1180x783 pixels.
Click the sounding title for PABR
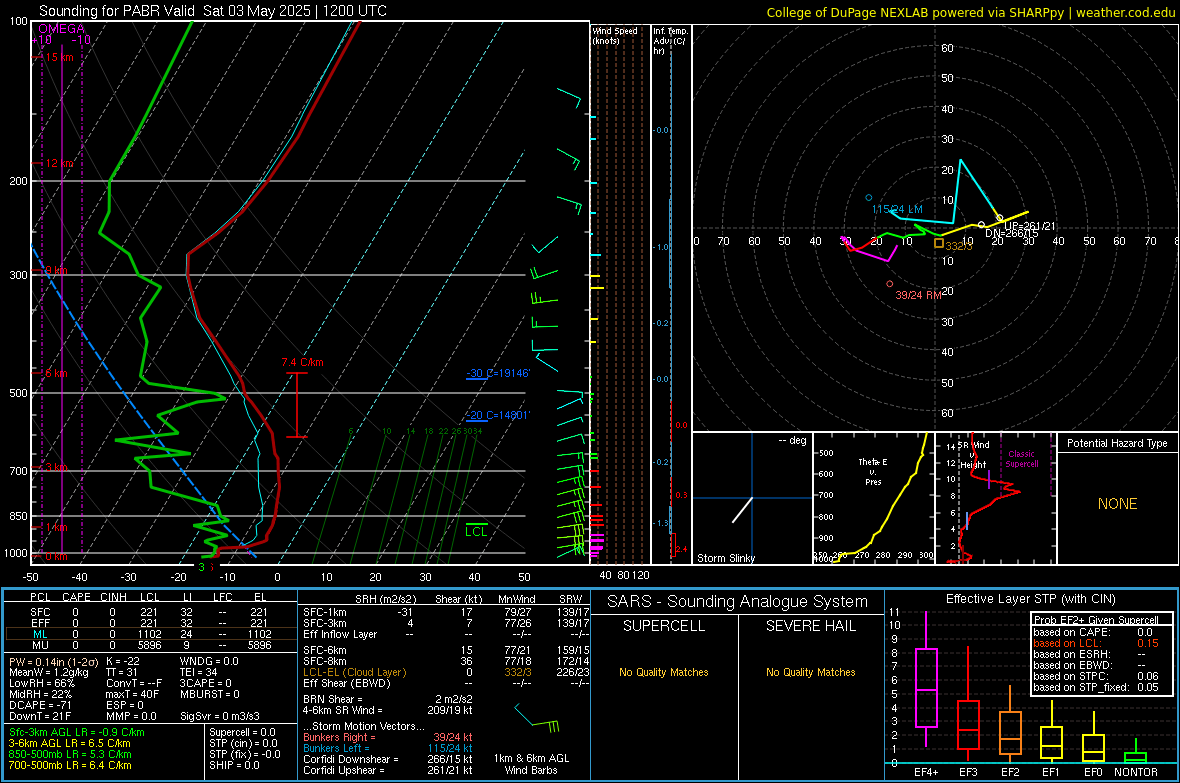[x=213, y=11]
